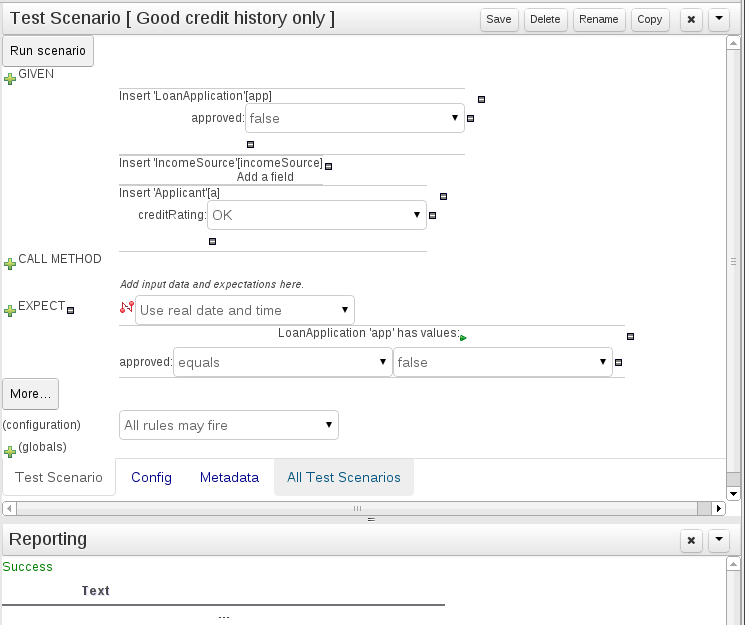
Task: Open the GIVEN approved value dropdown
Action: tap(355, 118)
